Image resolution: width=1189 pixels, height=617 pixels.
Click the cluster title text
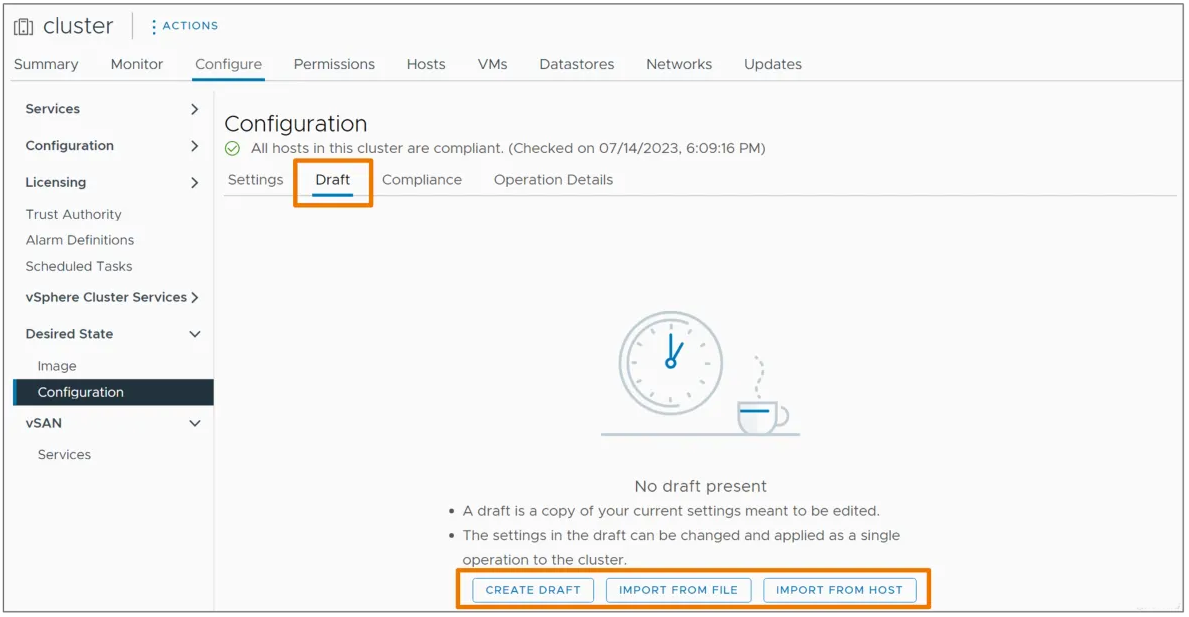(78, 26)
